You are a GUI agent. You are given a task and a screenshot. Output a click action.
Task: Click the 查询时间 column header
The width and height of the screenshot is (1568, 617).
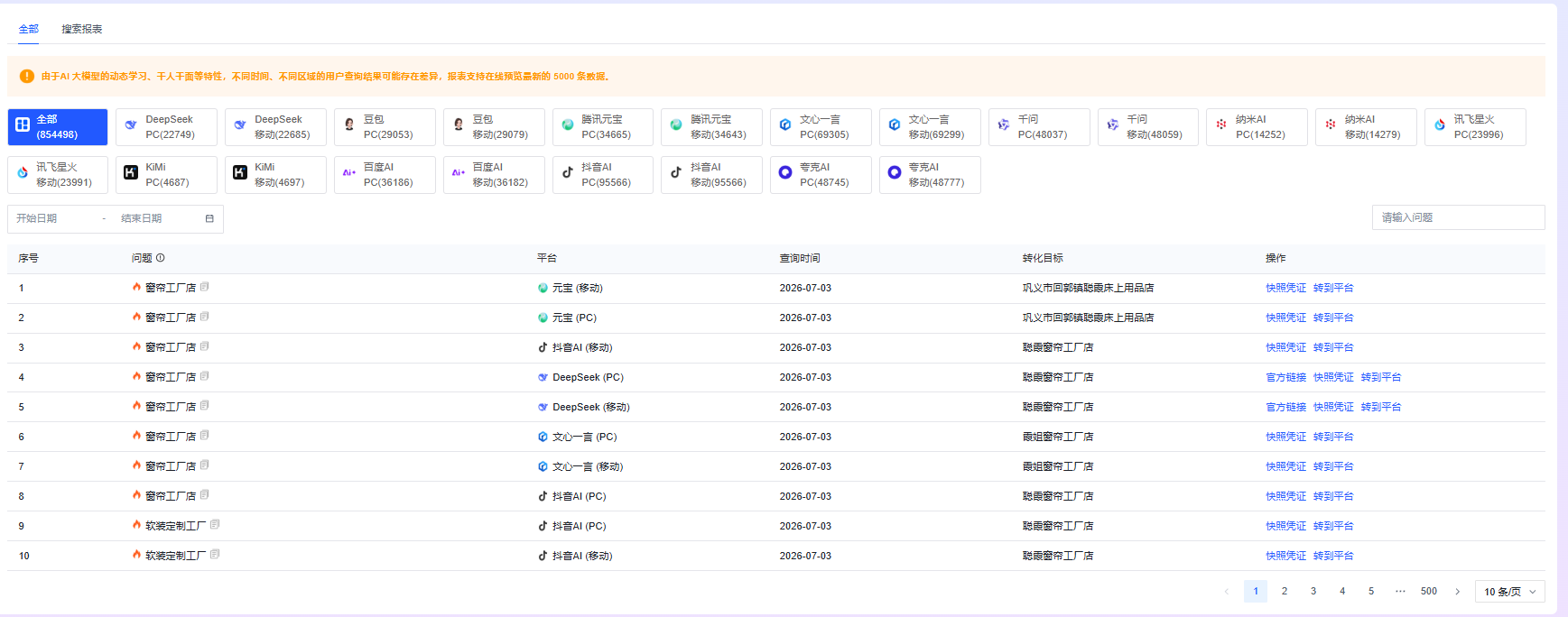point(800,258)
